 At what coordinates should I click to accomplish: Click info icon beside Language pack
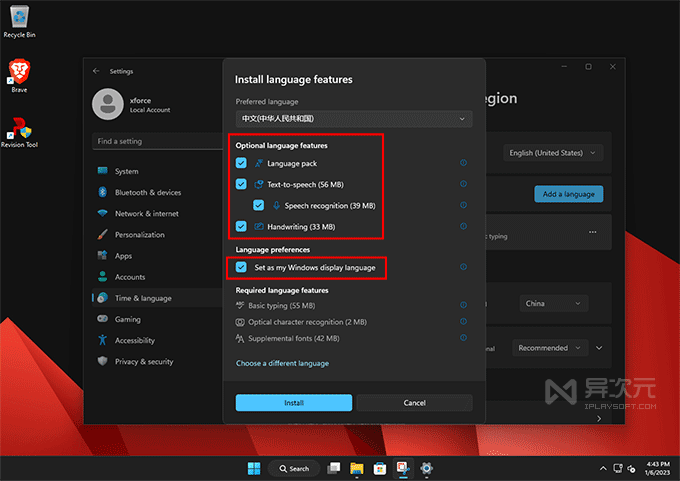point(463,163)
